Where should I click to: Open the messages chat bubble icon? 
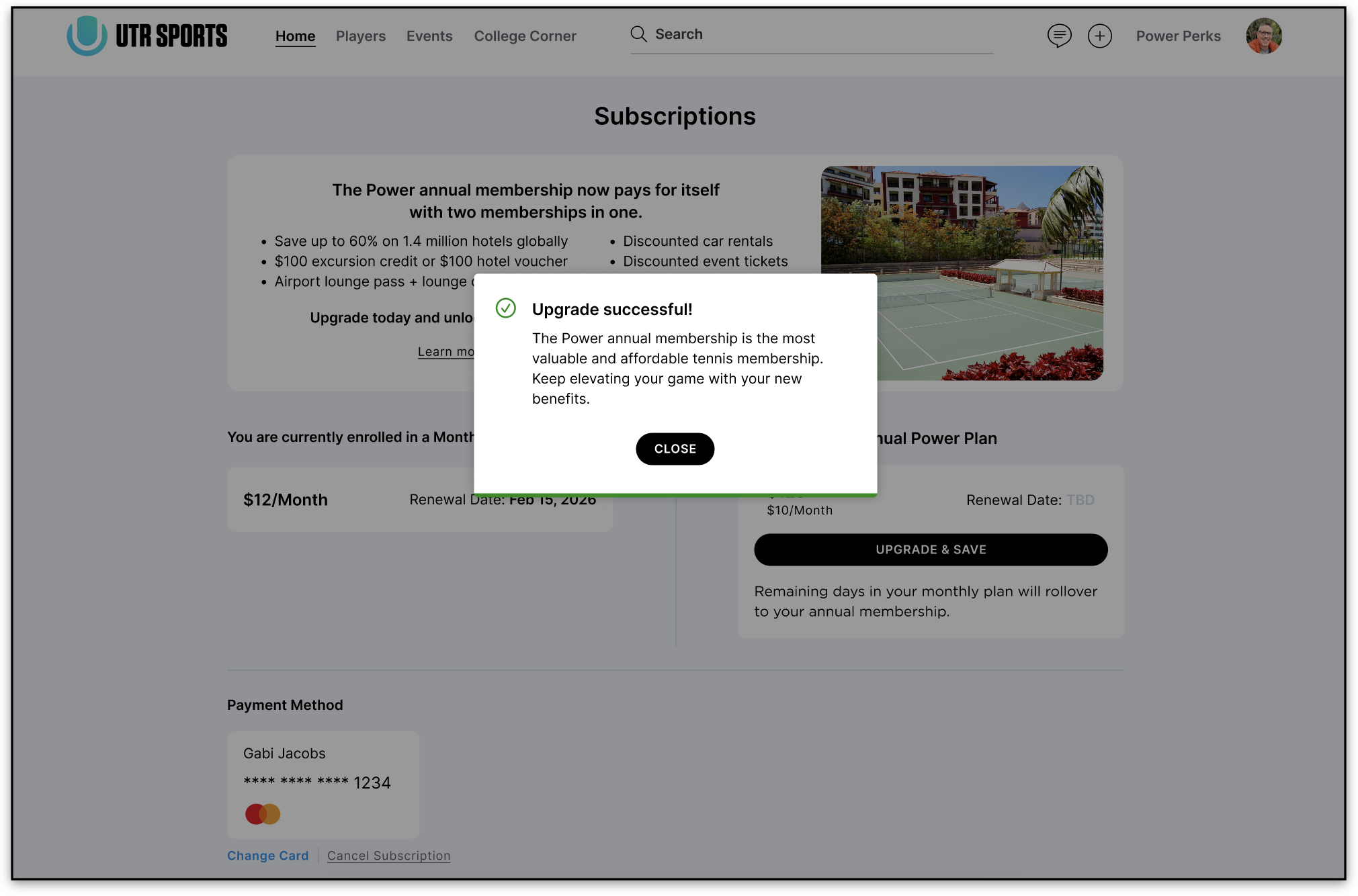[x=1059, y=36]
